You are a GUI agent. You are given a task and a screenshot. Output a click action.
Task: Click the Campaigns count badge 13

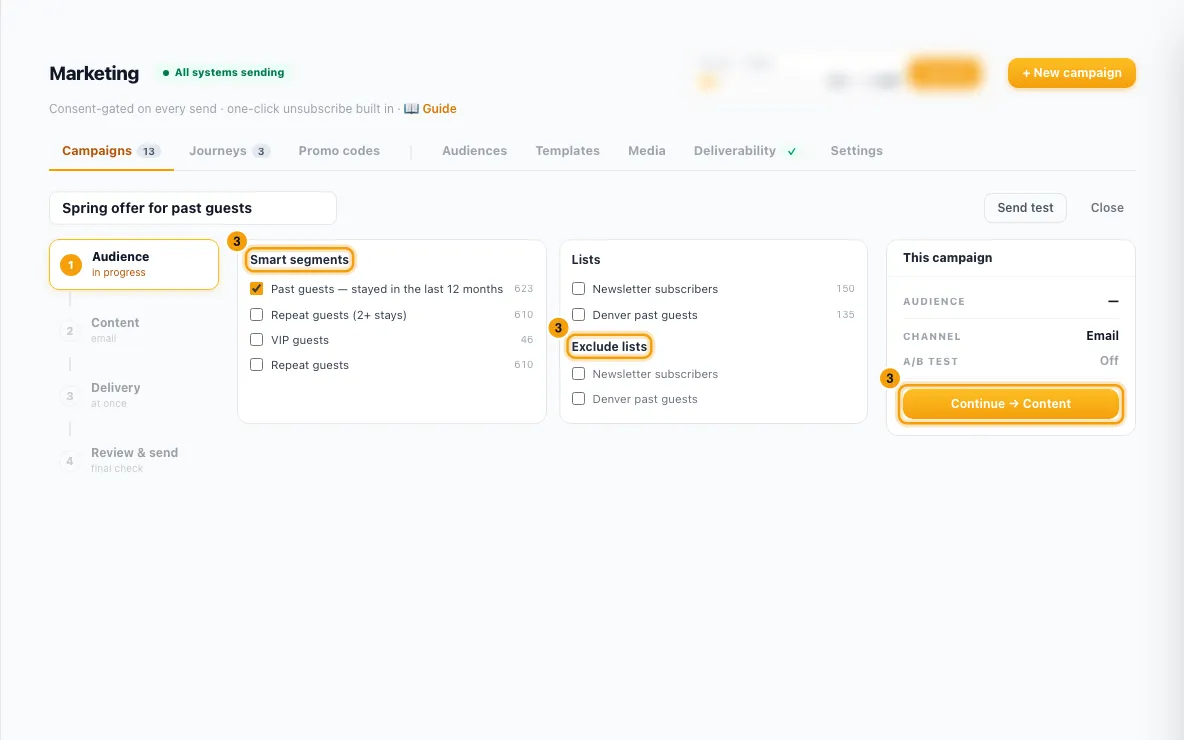point(149,151)
